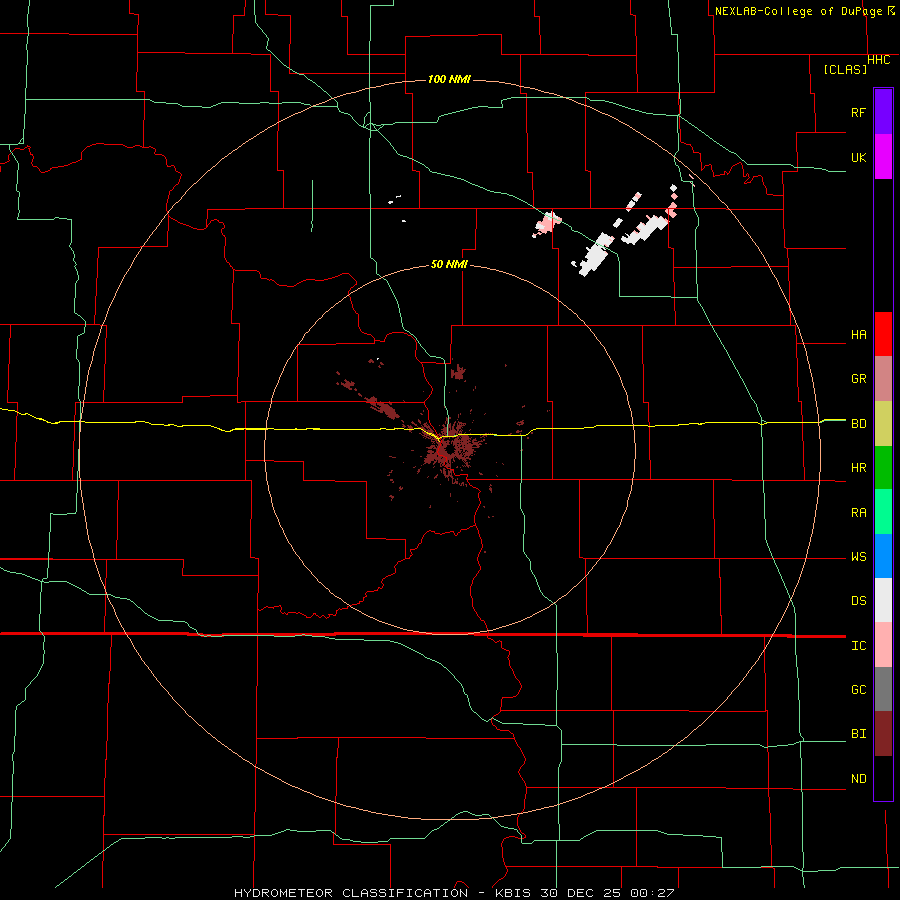900x900 pixels.
Task: Click the HYDROMETEOR CLASSIFICATION caption text
Action: 351,893
